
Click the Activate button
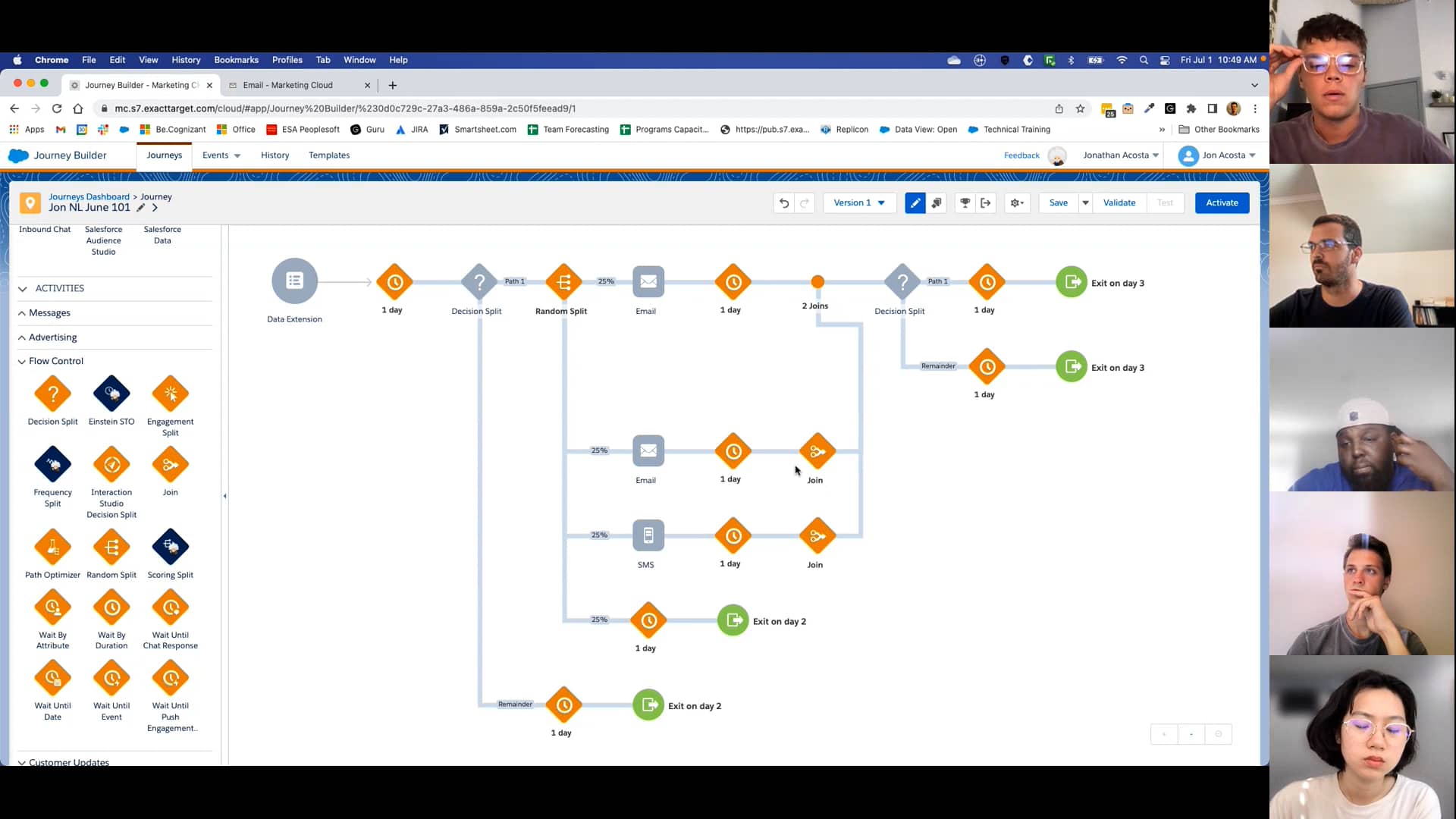pos(1222,202)
